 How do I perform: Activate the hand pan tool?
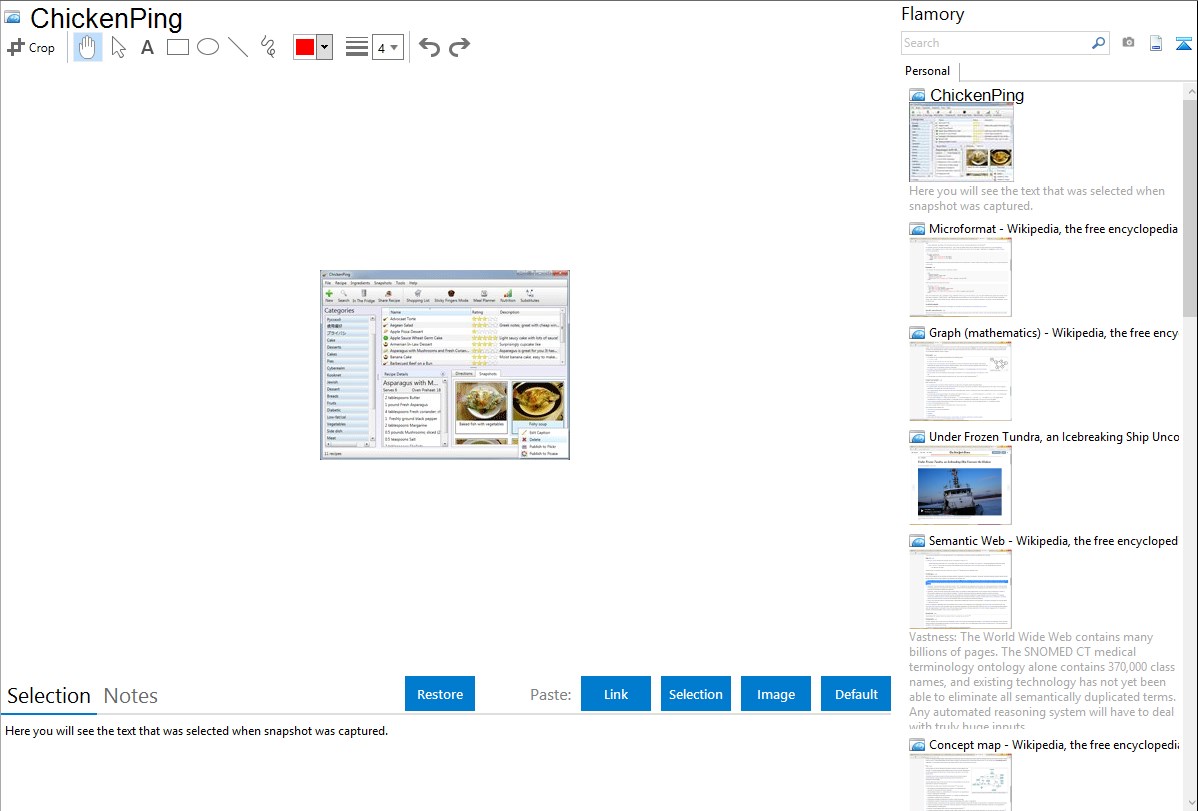(x=88, y=47)
